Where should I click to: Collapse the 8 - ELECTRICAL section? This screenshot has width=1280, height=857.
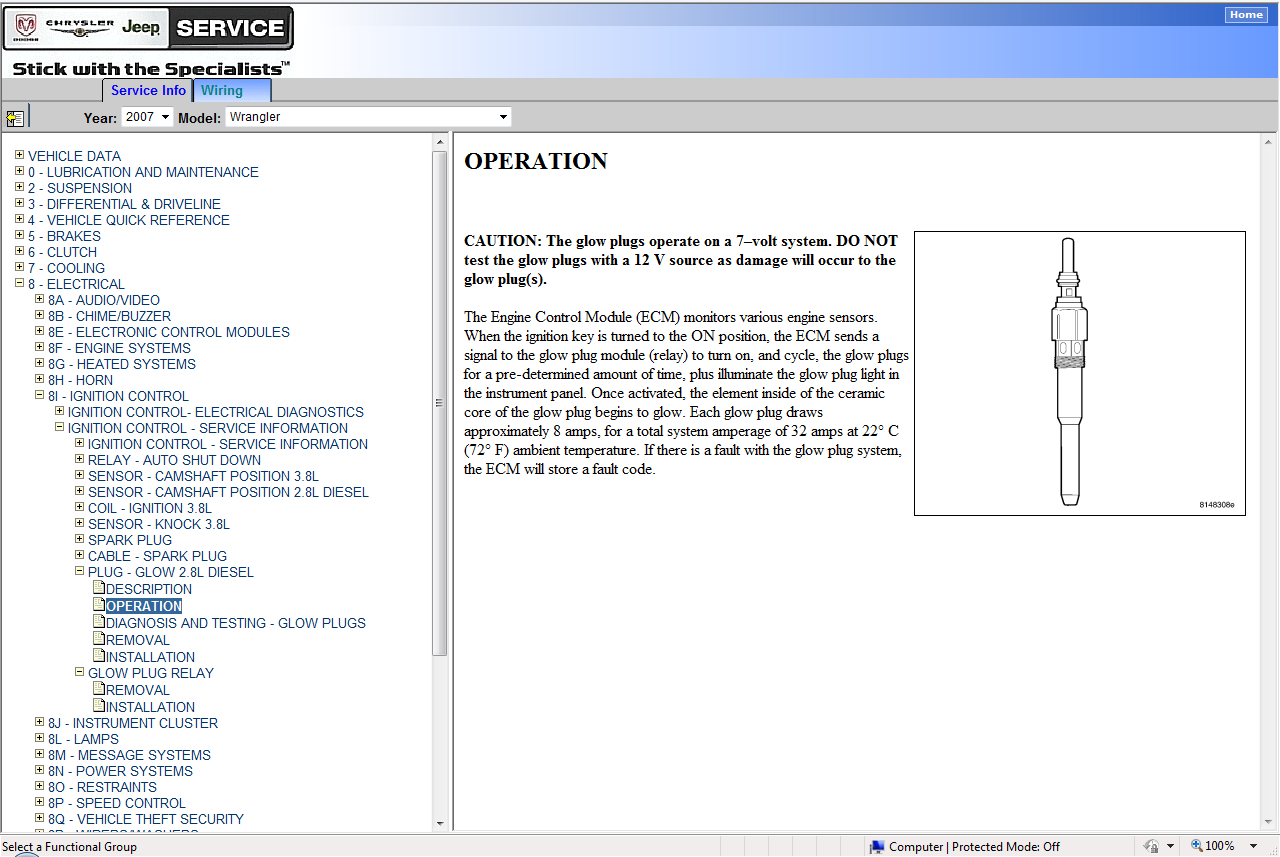(20, 284)
